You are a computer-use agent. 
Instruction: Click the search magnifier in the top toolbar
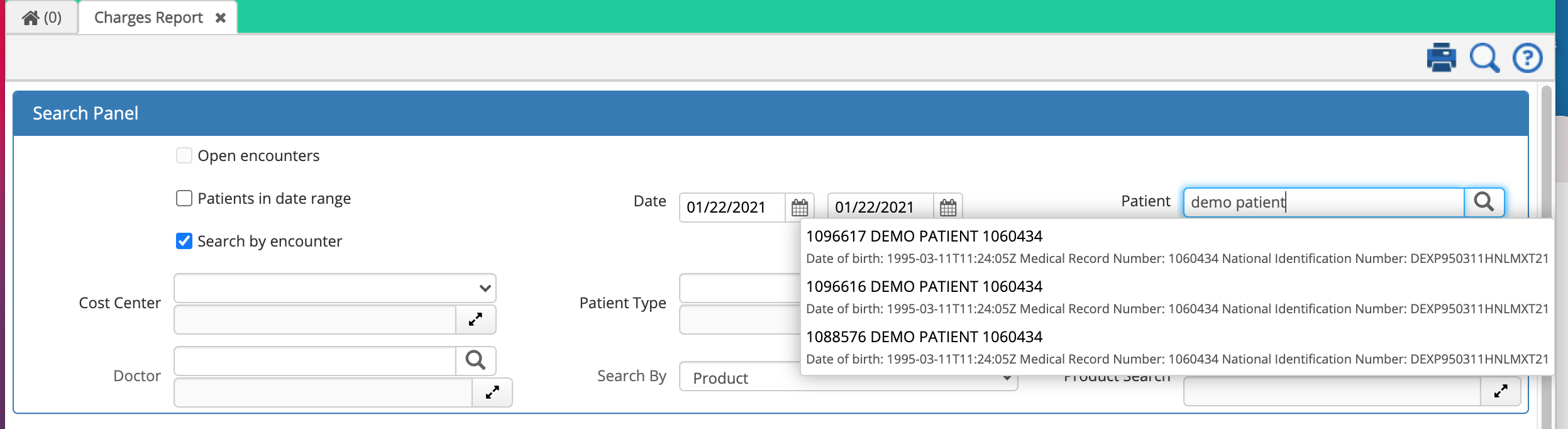(x=1484, y=57)
